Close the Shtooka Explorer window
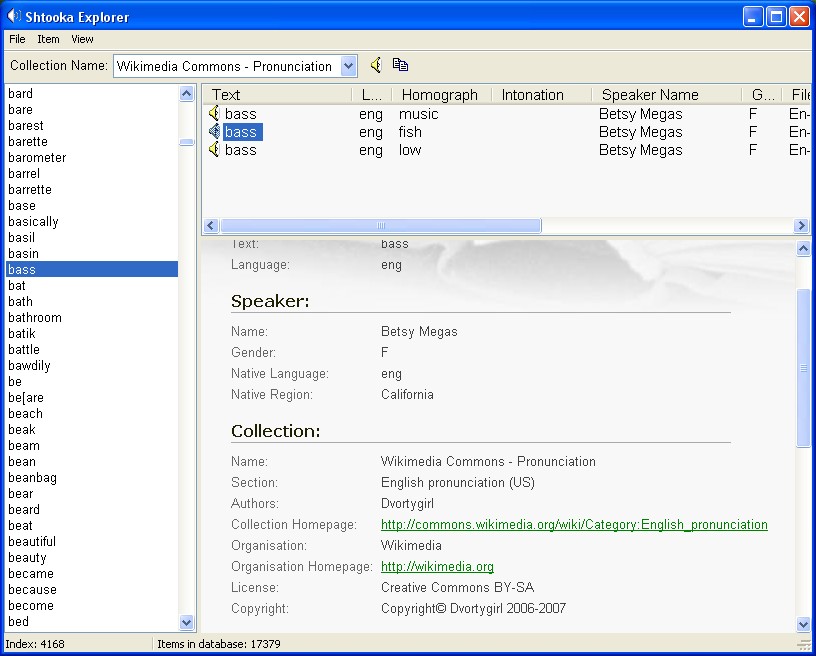Screen dimensions: 816x656 799,17
